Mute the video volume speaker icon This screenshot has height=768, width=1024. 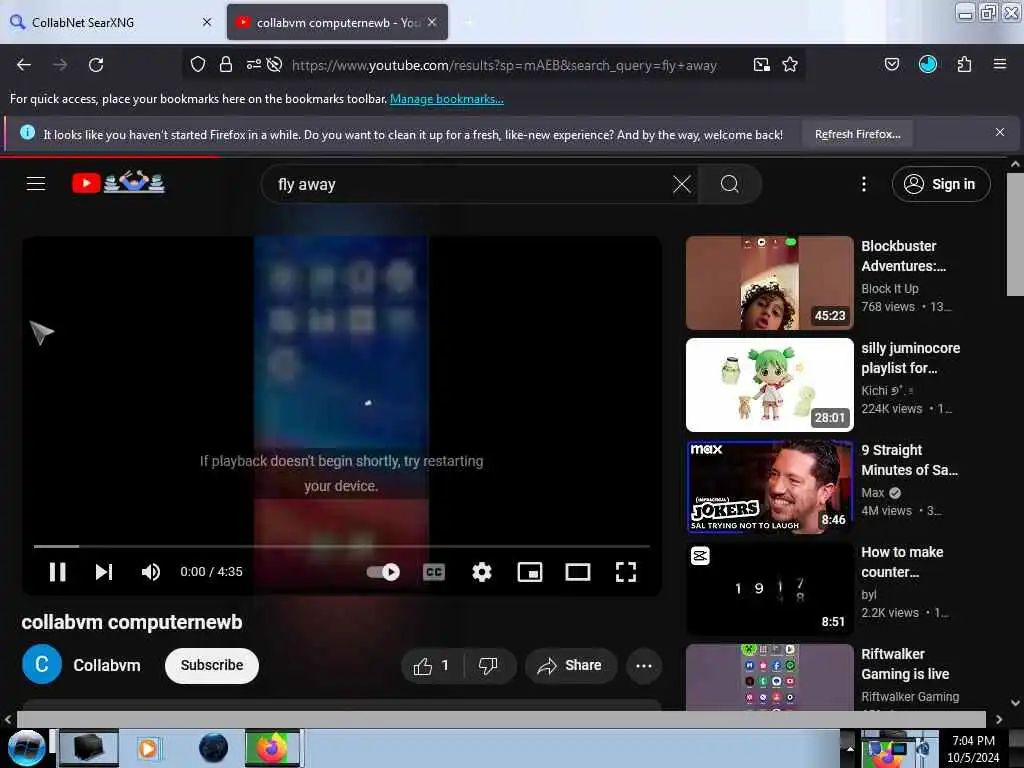pos(150,572)
